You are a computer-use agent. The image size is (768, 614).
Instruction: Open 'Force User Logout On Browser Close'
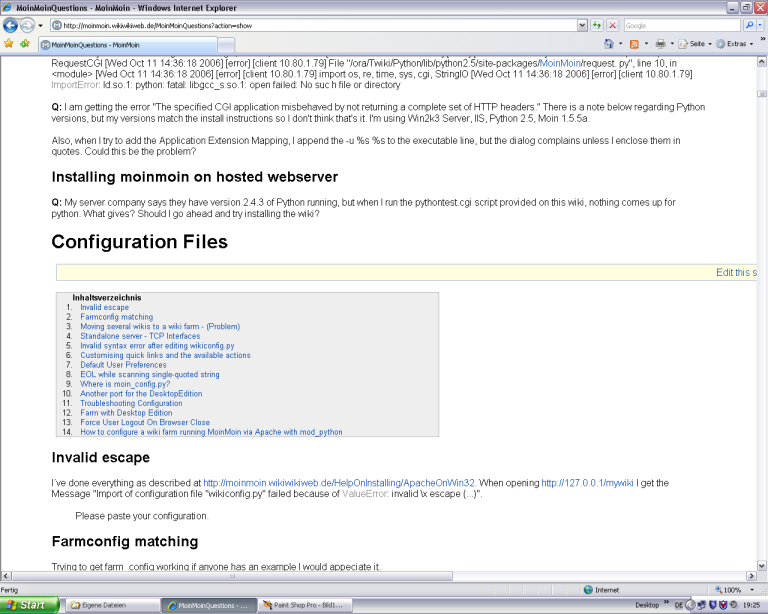point(145,423)
